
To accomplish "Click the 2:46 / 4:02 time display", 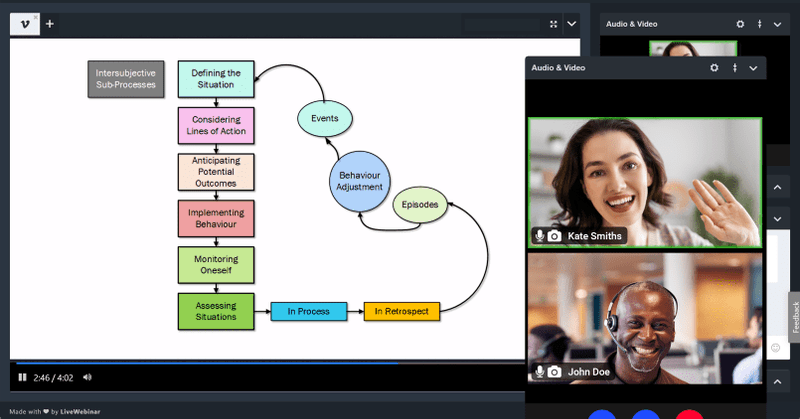I will coord(54,378).
